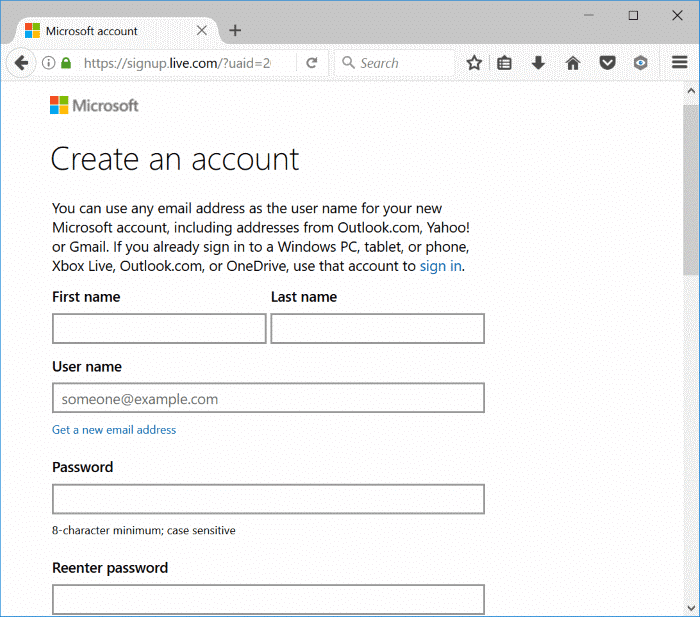
Task: Select the Microsoft account tab
Action: [117, 31]
